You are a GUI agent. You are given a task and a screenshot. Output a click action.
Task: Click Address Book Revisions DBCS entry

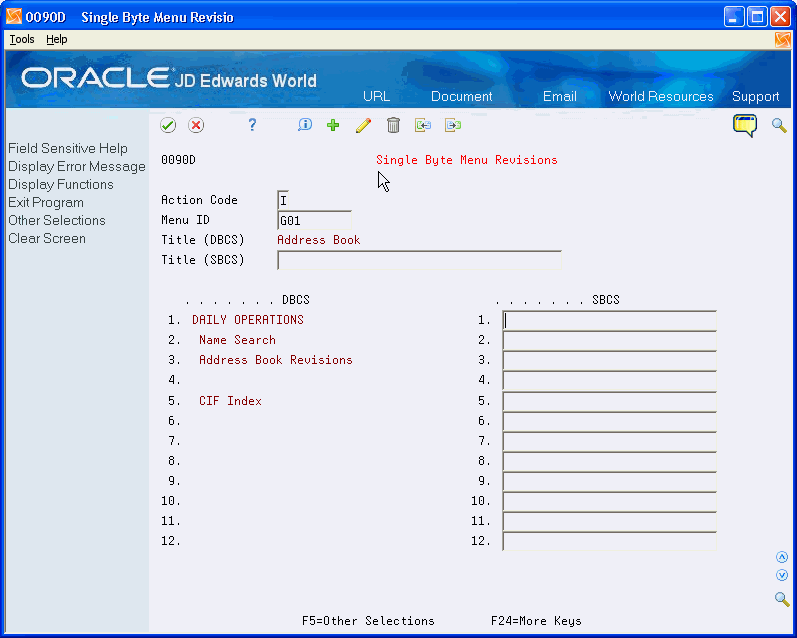point(275,360)
